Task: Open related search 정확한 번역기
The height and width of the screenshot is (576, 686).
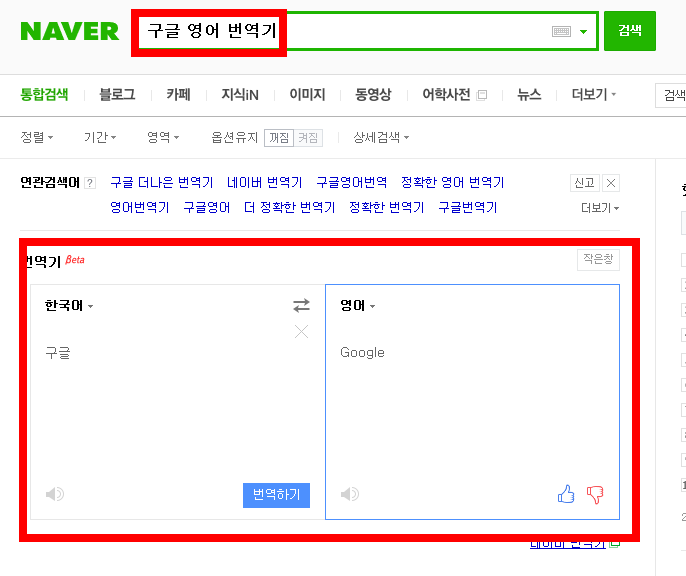Action: click(386, 207)
